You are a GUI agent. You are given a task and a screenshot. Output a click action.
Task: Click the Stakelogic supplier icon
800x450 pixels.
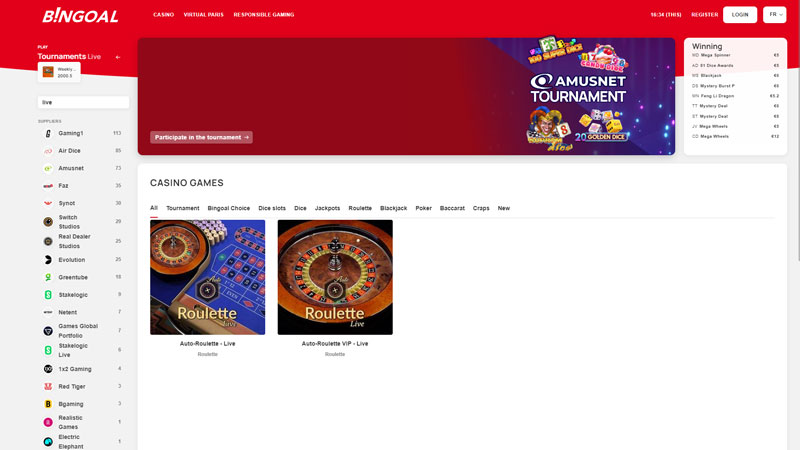coord(48,295)
